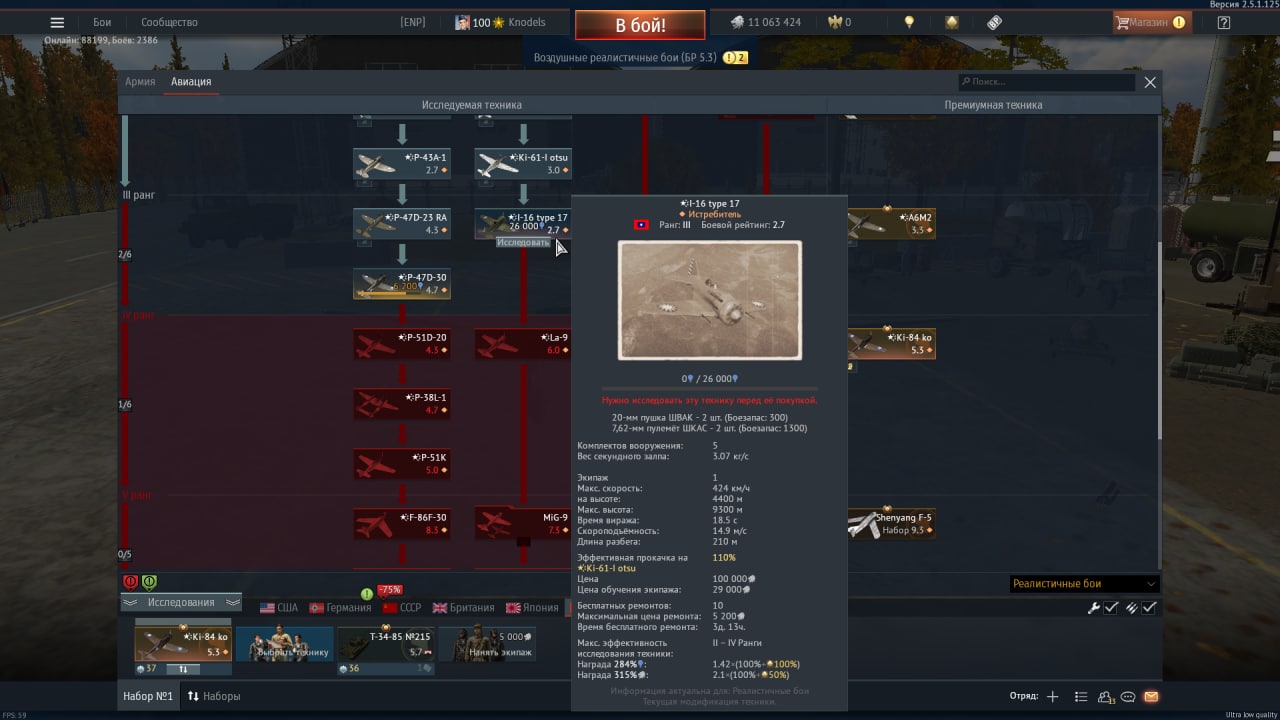Select the locked P-51K card
This screenshot has width=1280, height=720.
(x=402, y=464)
